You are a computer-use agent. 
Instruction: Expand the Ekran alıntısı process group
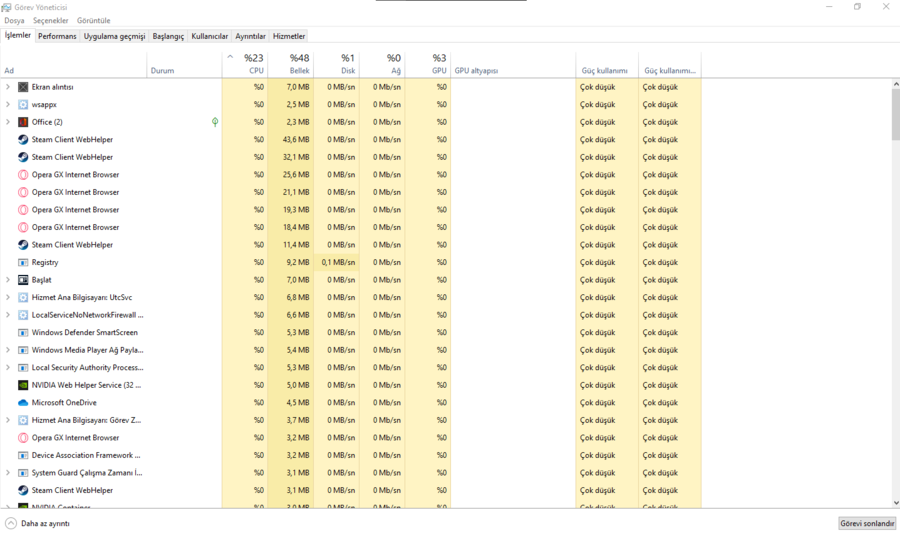7,87
